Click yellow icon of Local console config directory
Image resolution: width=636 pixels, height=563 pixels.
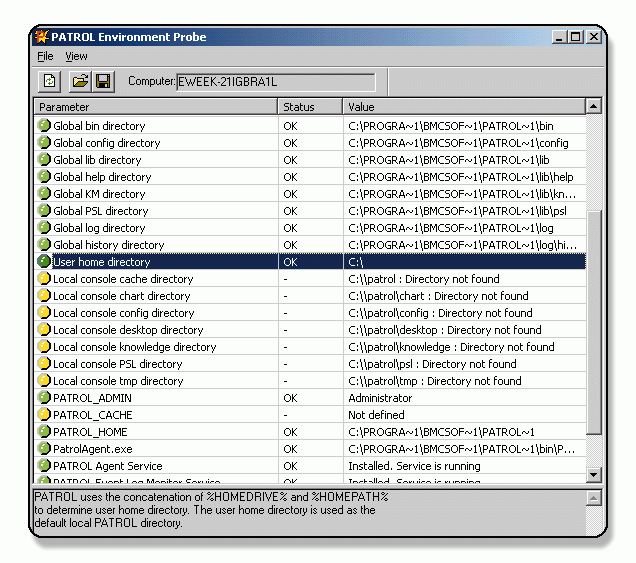(43, 312)
